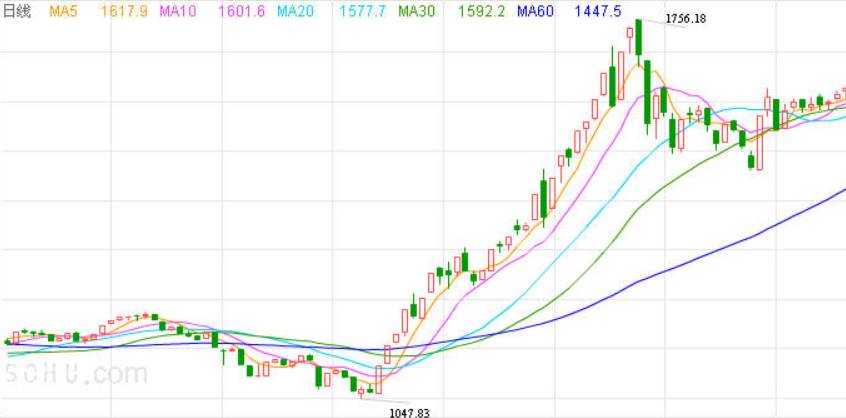Toggle the MA20 legend label

point(298,11)
